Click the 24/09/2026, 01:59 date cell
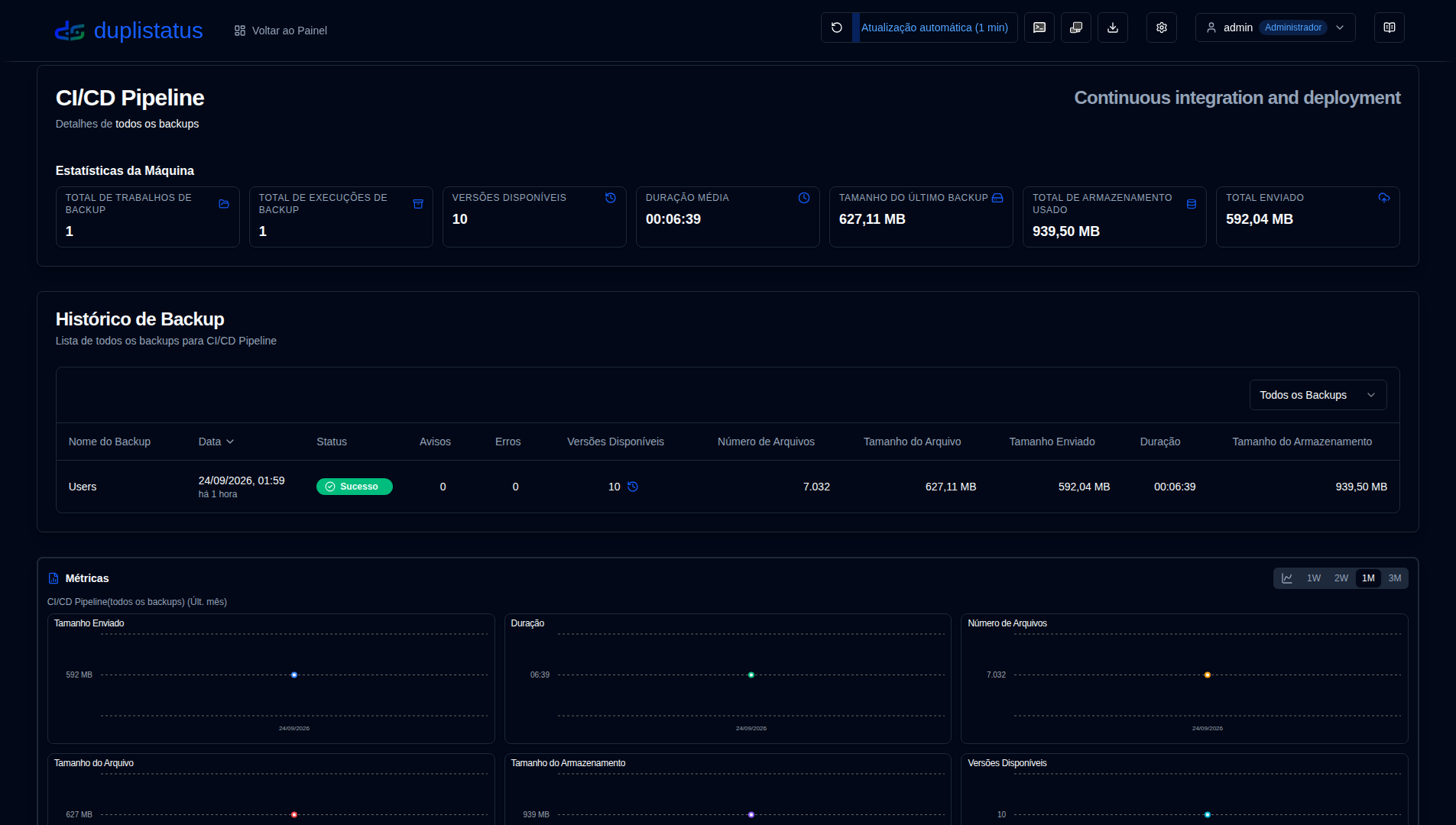The width and height of the screenshot is (1456, 825). click(x=242, y=480)
